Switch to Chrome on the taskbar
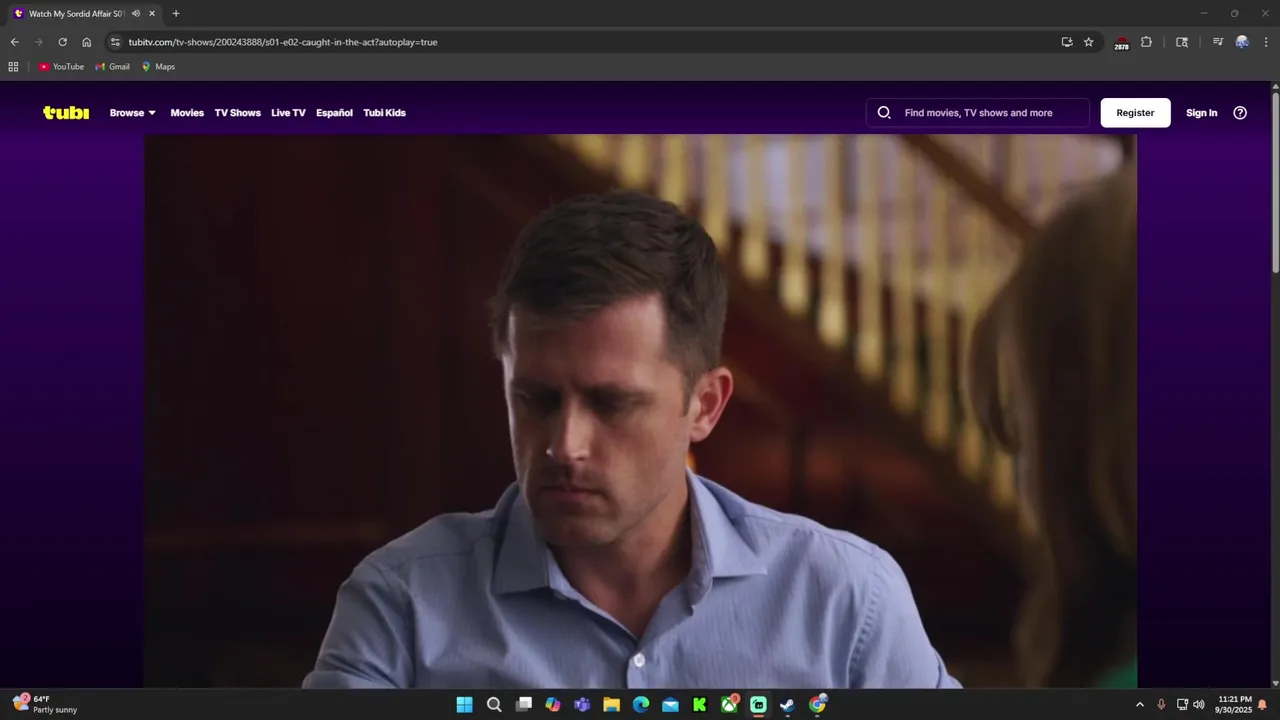This screenshot has width=1280, height=720. coord(817,705)
